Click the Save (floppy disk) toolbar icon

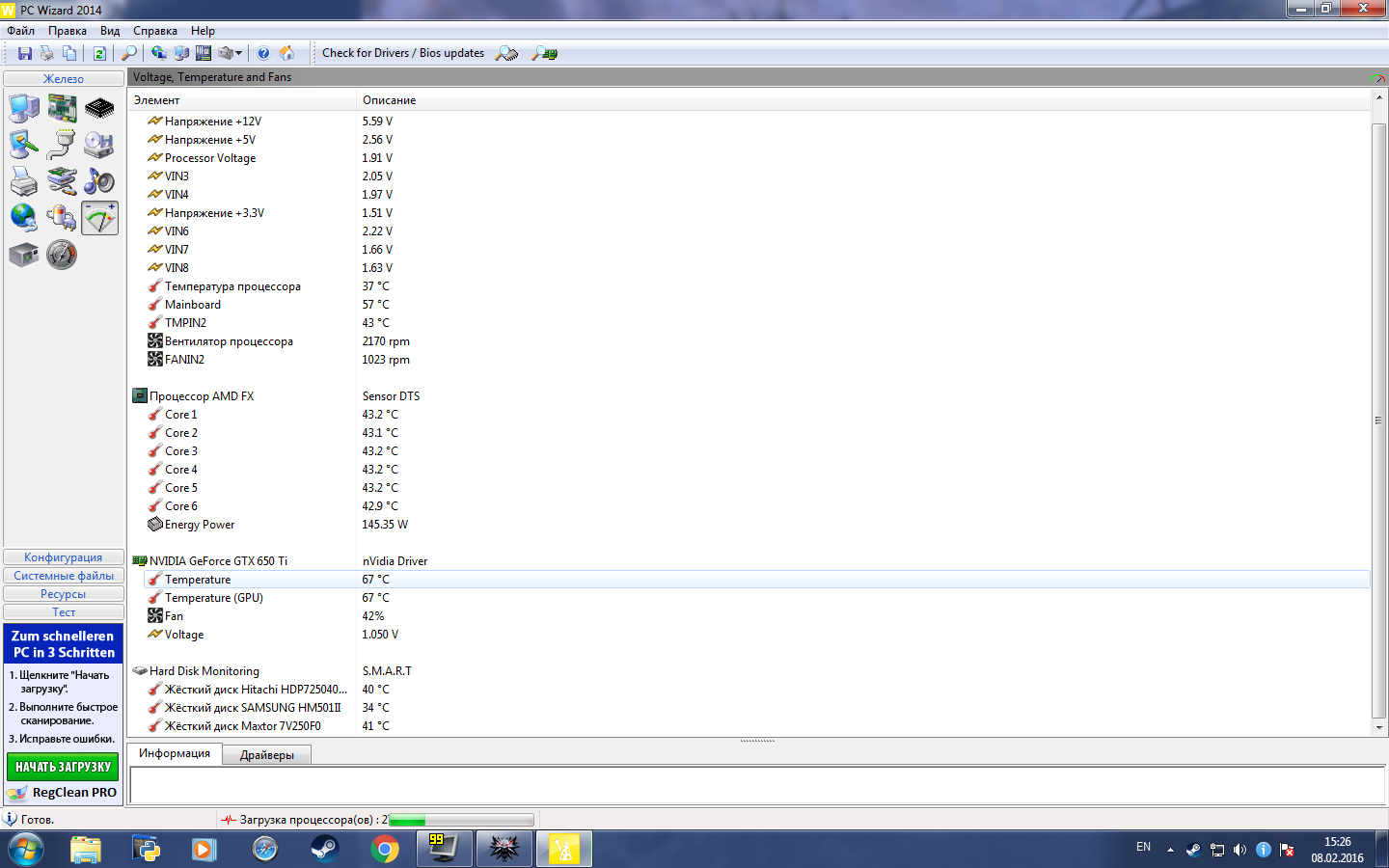click(x=25, y=53)
